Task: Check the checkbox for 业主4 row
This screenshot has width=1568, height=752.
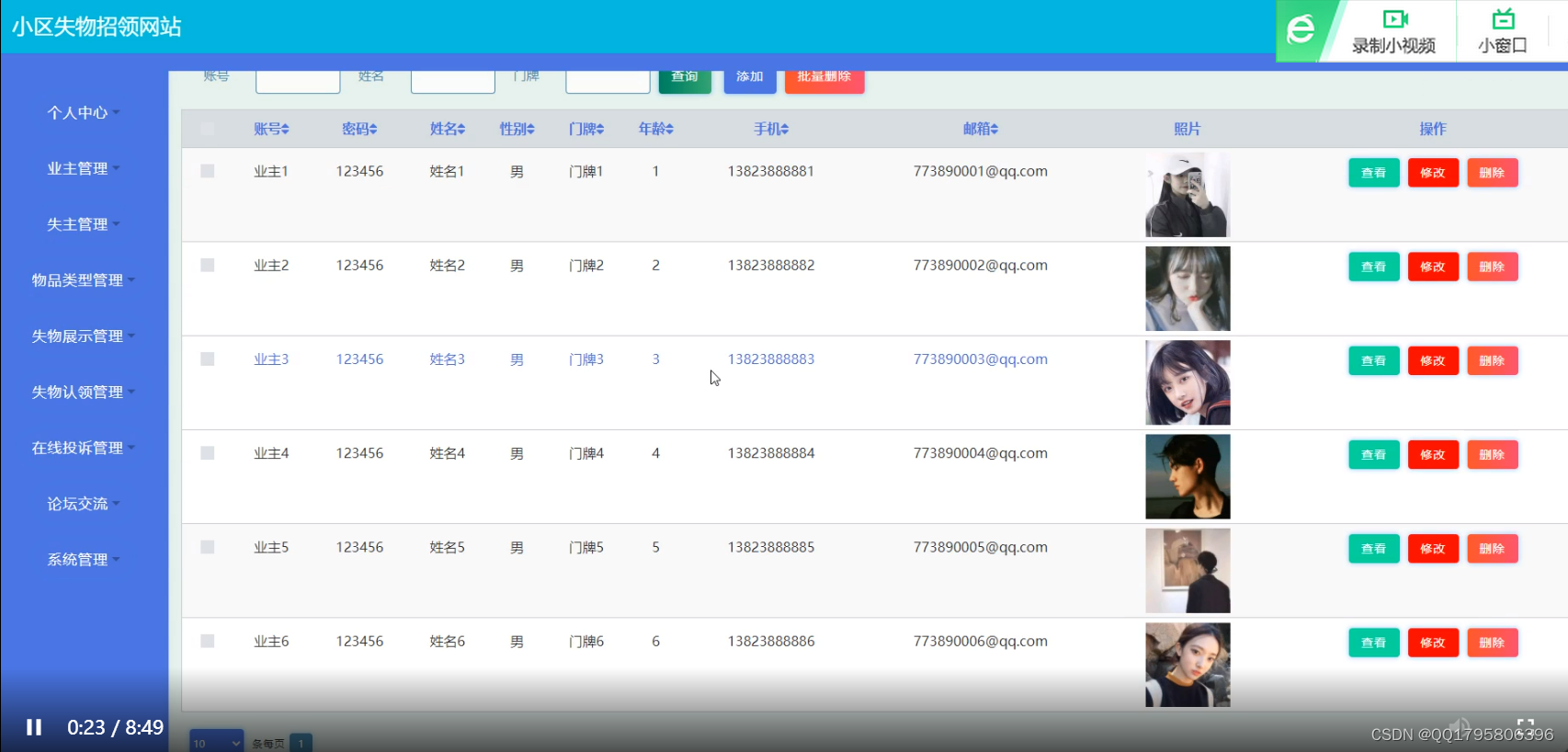Action: pyautogui.click(x=207, y=453)
